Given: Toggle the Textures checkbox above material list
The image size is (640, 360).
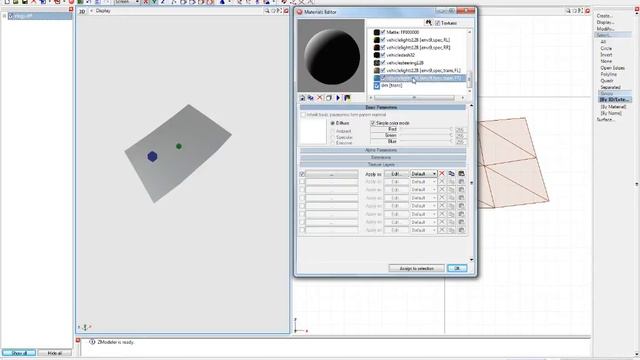Looking at the screenshot, I should [x=437, y=23].
